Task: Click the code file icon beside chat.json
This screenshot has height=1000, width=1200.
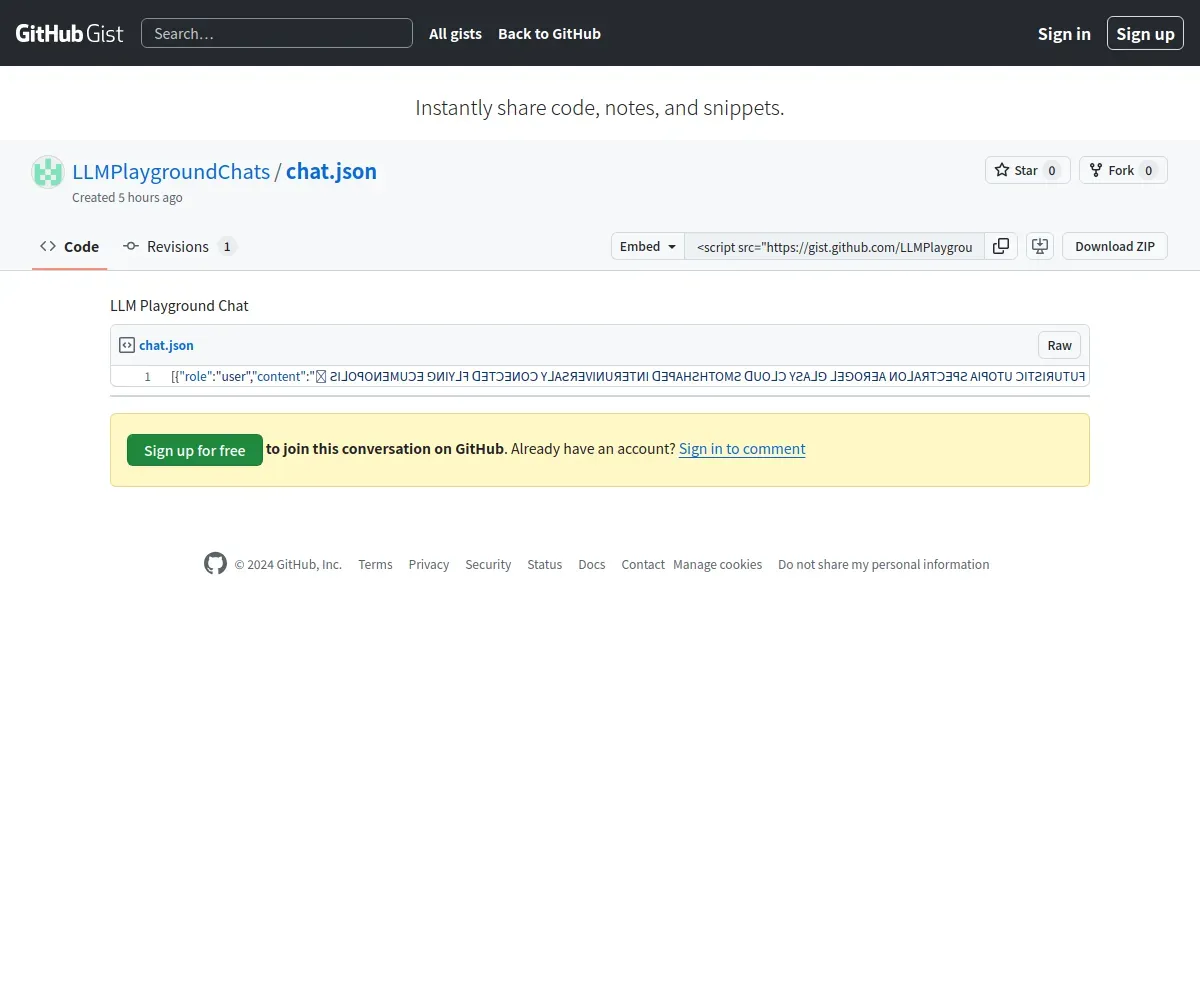Action: pos(127,345)
